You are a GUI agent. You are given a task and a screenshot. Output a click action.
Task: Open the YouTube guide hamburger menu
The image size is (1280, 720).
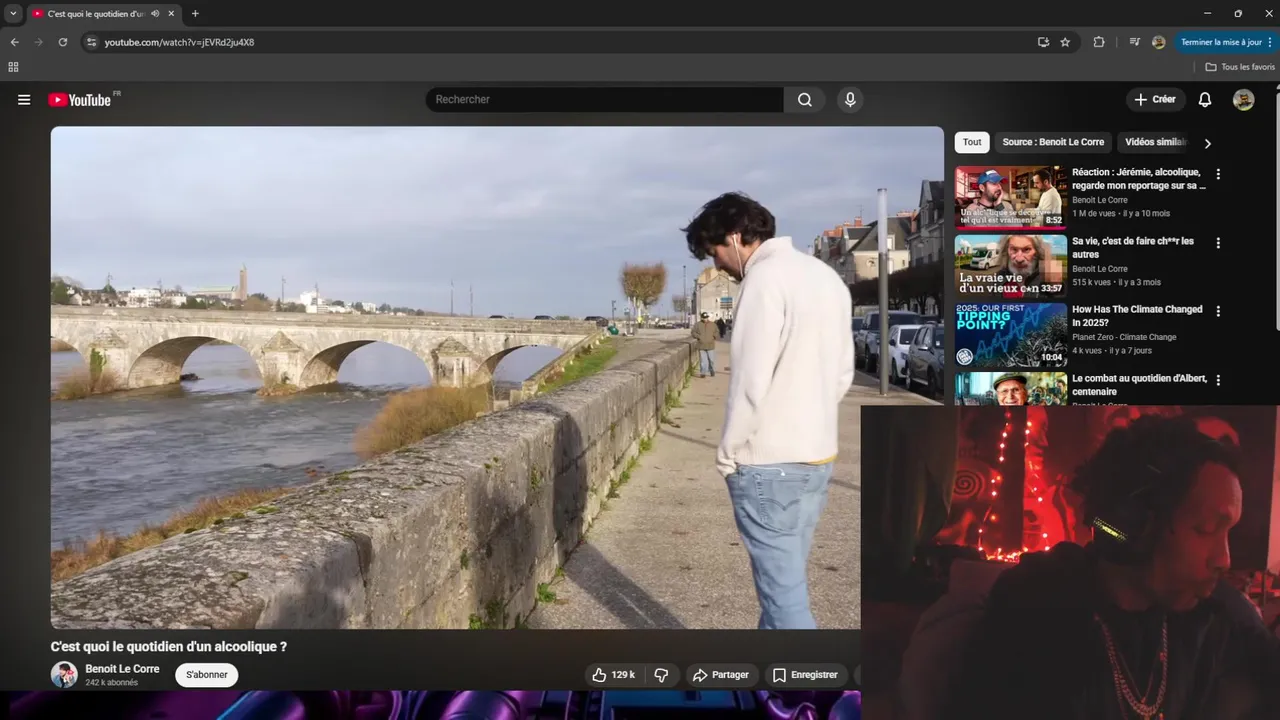click(24, 100)
